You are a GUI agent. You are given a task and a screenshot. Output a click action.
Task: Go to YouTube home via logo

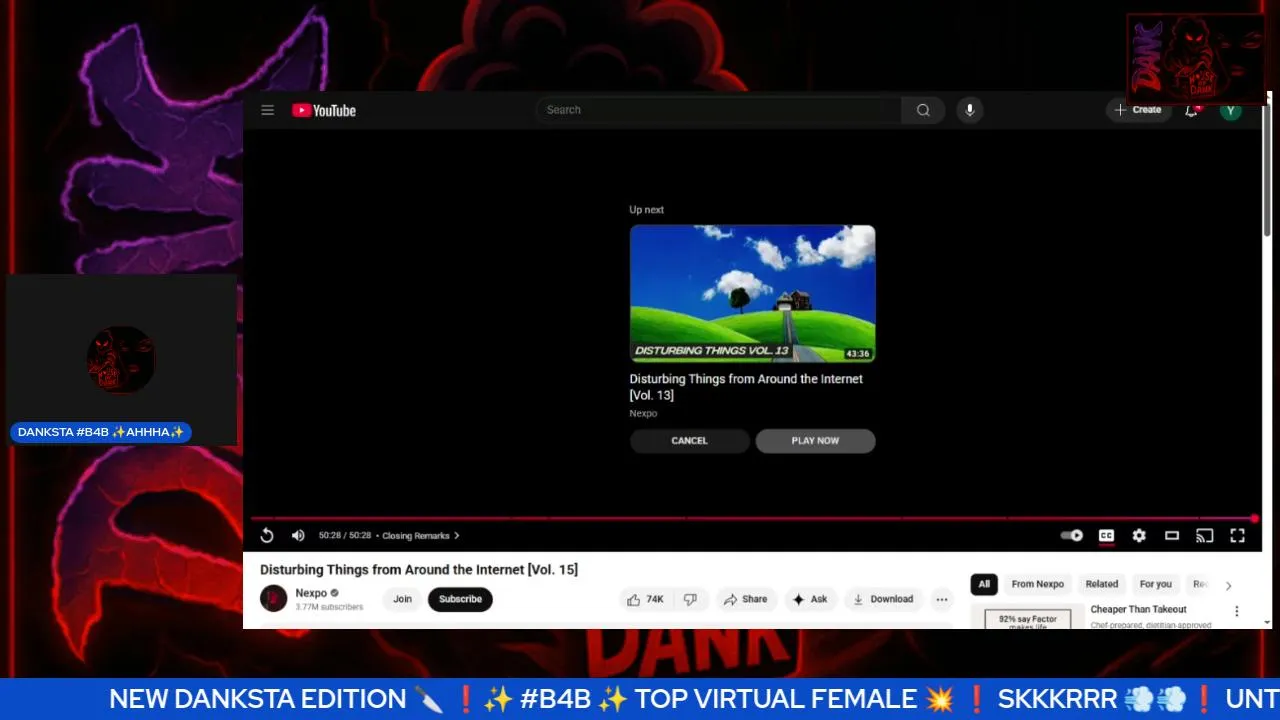click(324, 111)
